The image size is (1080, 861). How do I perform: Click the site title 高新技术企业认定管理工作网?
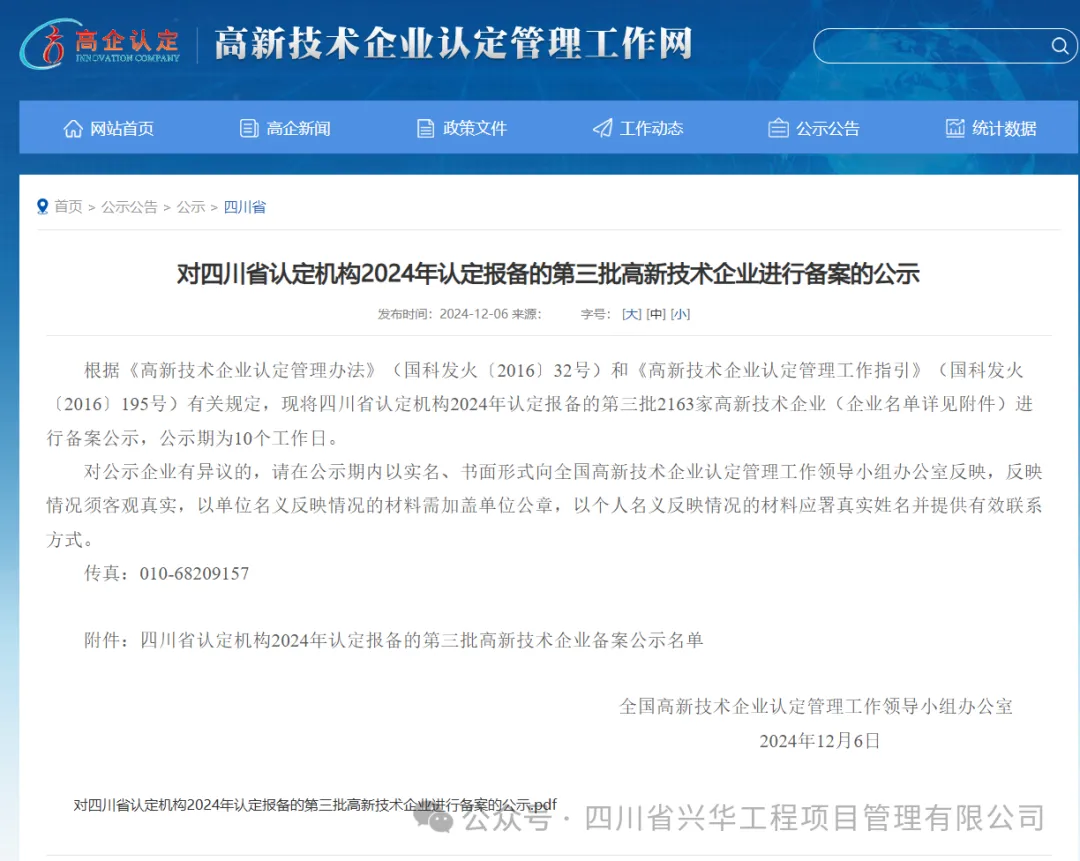[453, 44]
